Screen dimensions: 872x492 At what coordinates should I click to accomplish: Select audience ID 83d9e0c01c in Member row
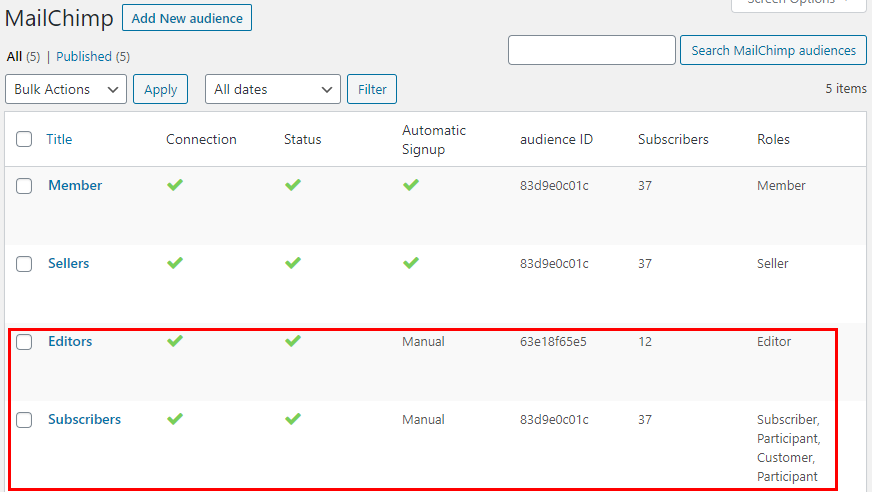pos(554,186)
